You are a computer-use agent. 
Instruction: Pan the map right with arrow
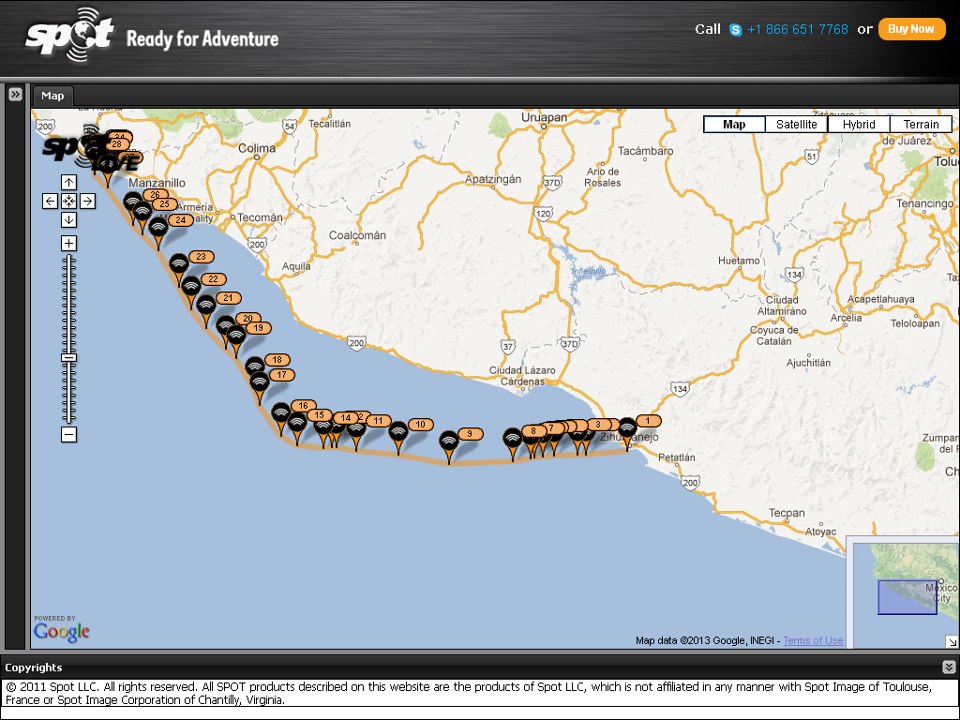88,201
